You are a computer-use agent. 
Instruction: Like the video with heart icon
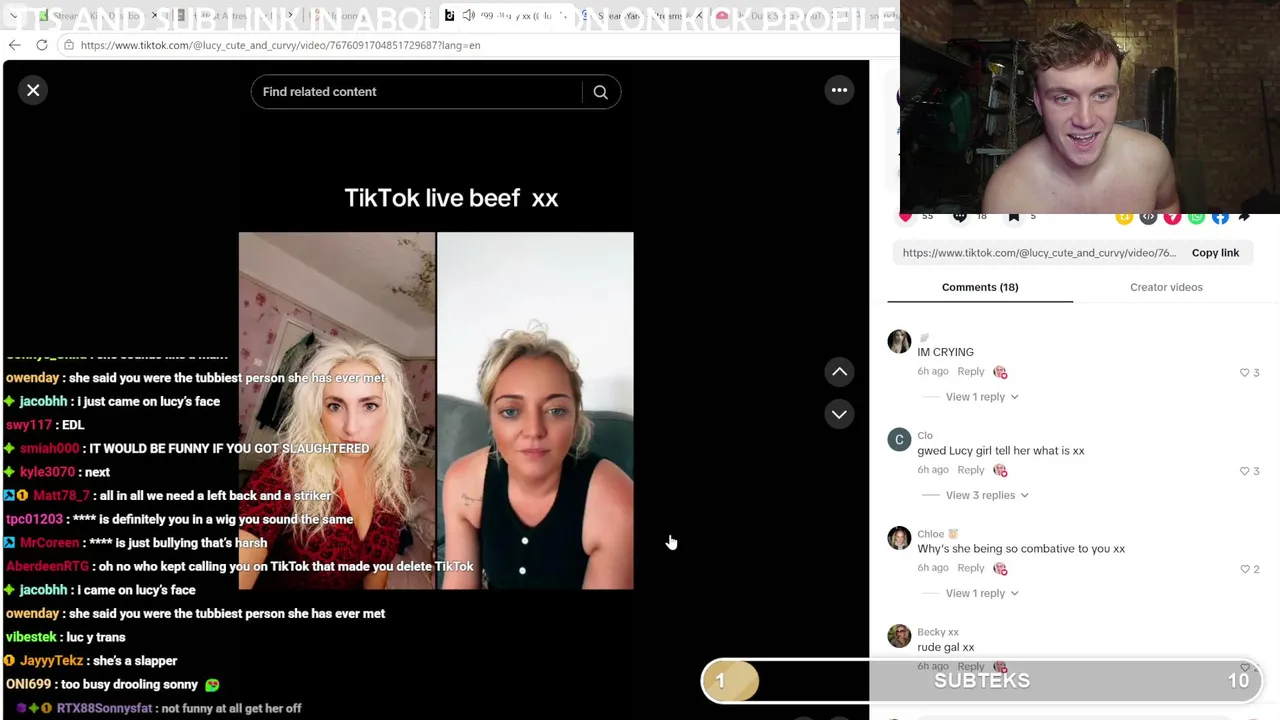[x=906, y=216]
